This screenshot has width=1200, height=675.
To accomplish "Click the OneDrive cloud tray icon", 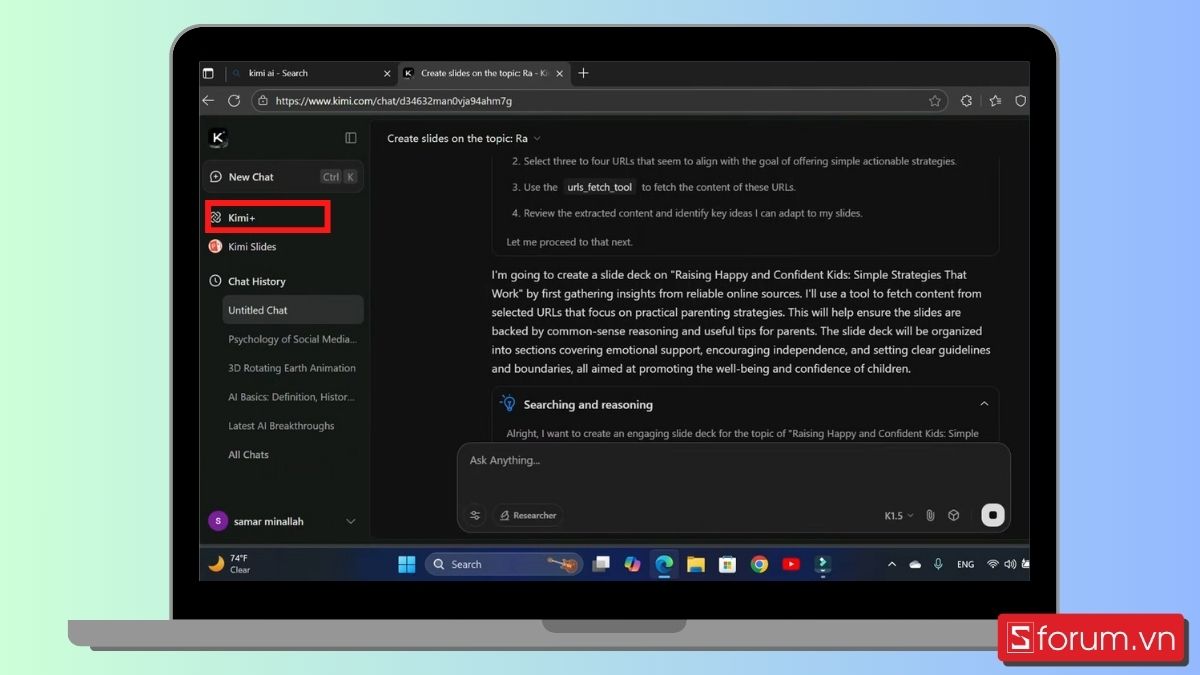I will (915, 564).
